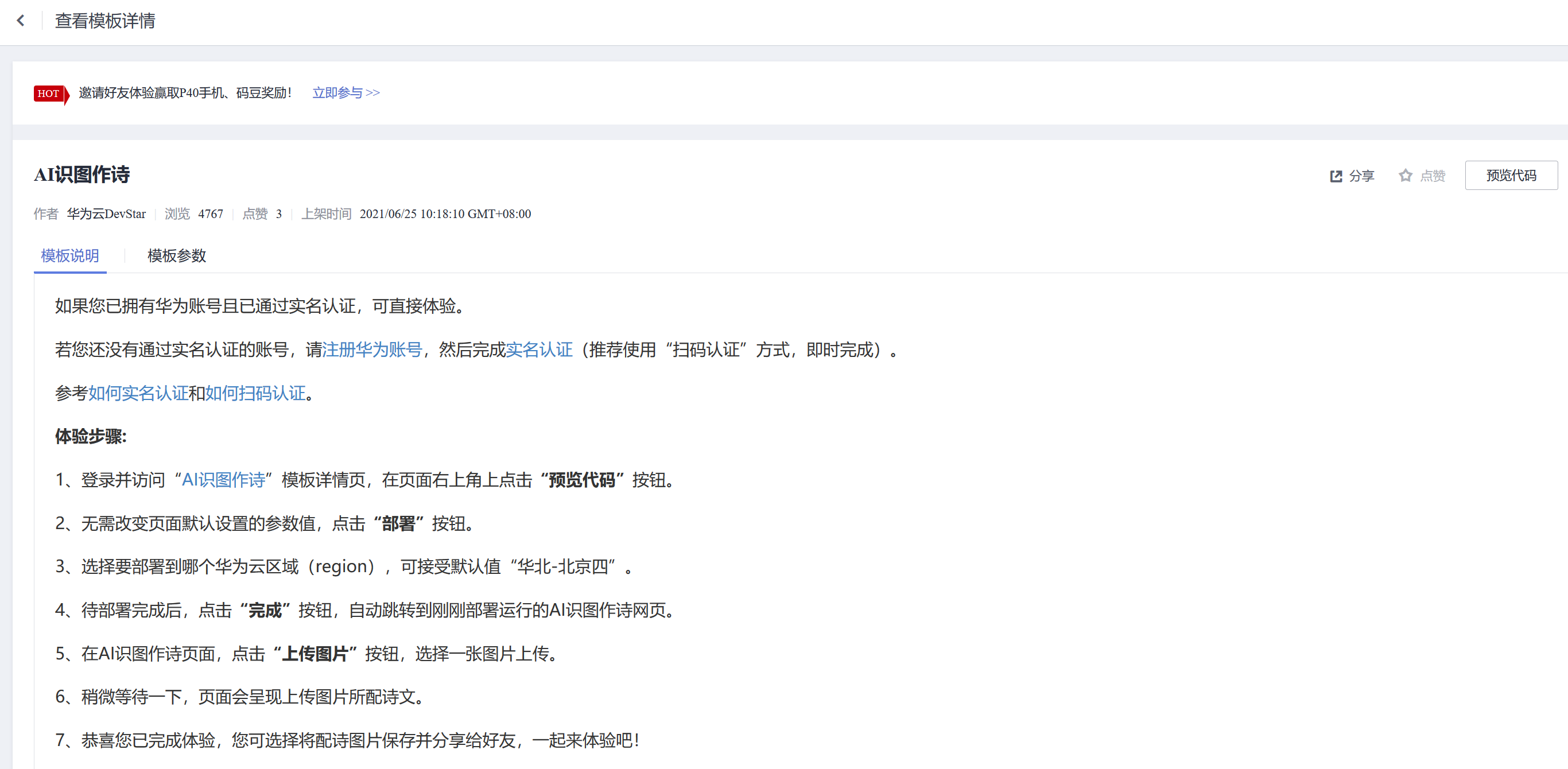Open the 注册华为账号 link
The height and width of the screenshot is (769, 1568).
pyautogui.click(x=372, y=349)
